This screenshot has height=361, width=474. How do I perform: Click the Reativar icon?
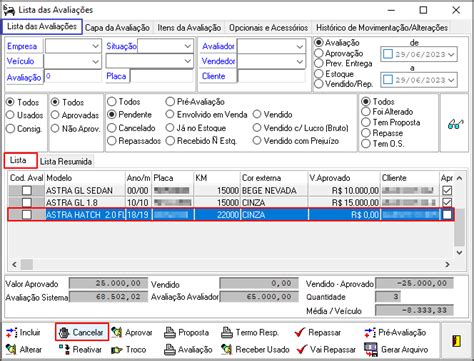[x=64, y=349]
